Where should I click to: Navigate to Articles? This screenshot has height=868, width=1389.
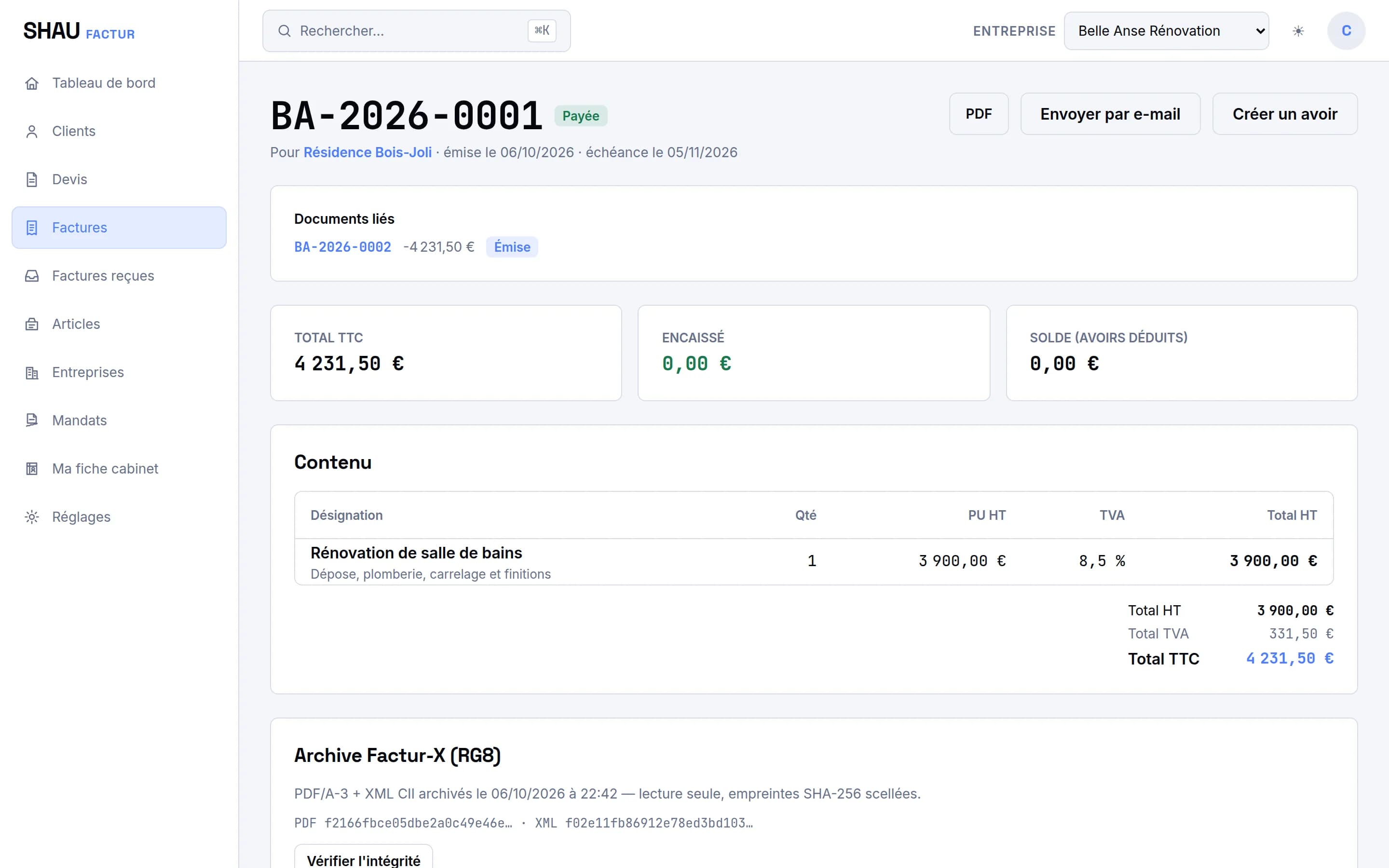click(x=119, y=325)
